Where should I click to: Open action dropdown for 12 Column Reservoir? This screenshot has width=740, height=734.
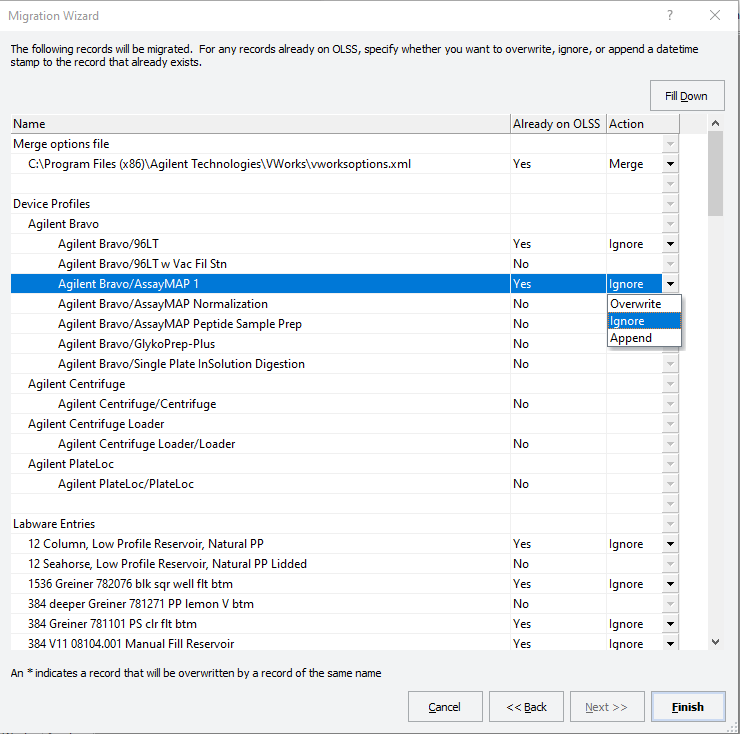[670, 544]
